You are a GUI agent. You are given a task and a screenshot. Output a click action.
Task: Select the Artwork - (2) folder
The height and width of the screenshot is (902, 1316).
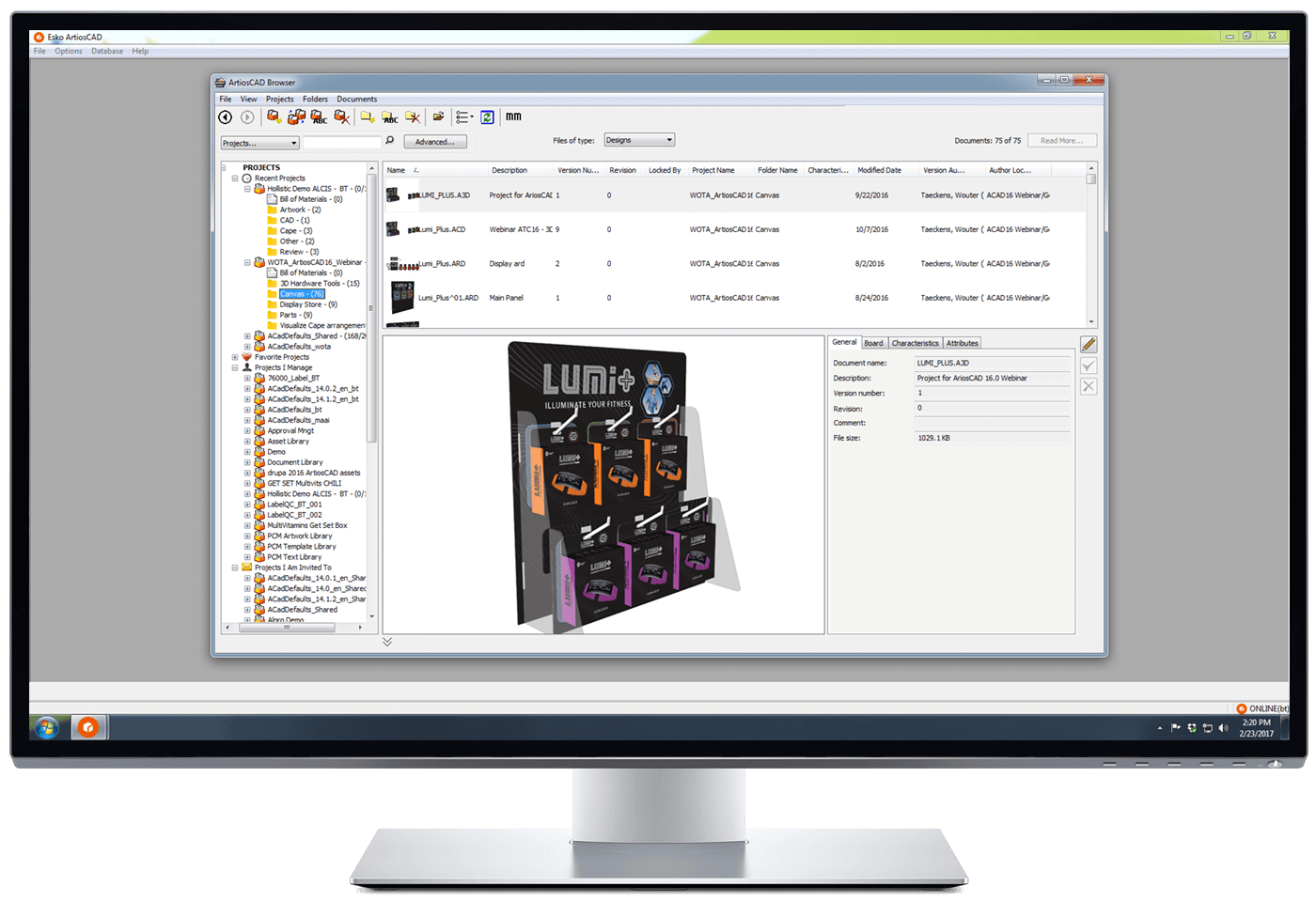pyautogui.click(x=300, y=210)
